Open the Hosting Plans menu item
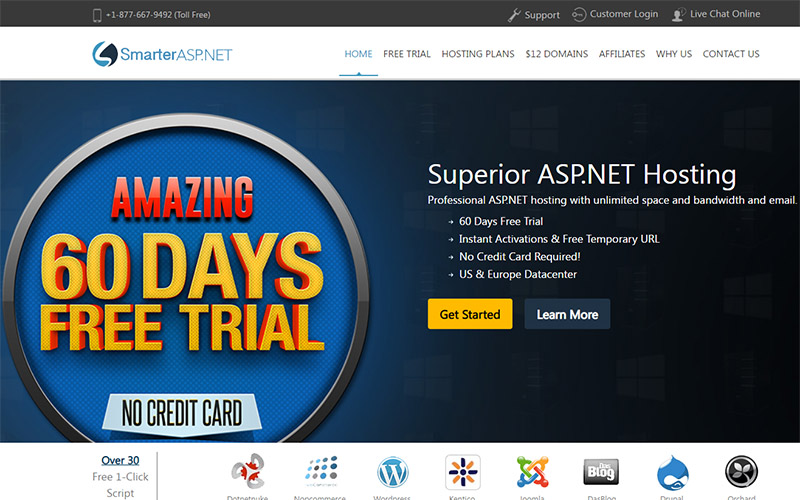Image resolution: width=800 pixels, height=500 pixels. (x=478, y=54)
